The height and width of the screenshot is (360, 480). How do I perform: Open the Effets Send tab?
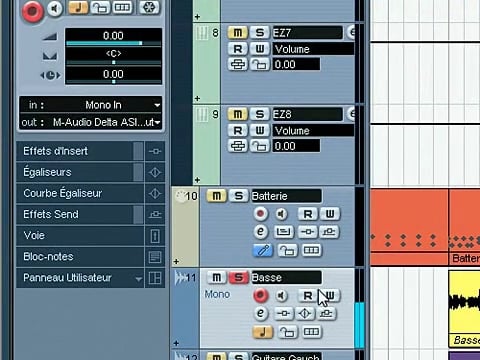tap(80, 214)
